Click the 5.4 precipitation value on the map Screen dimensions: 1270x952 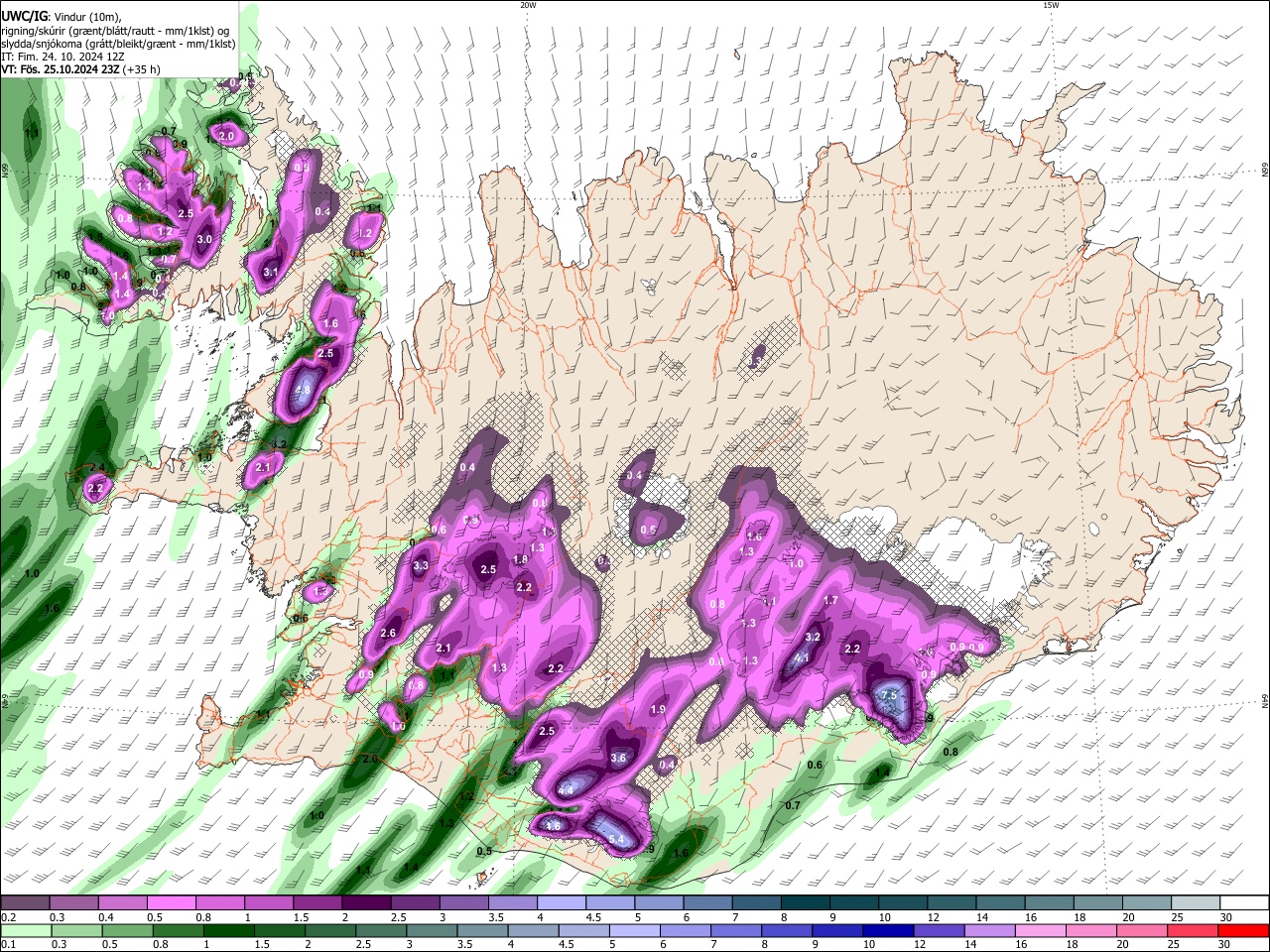pyautogui.click(x=616, y=840)
